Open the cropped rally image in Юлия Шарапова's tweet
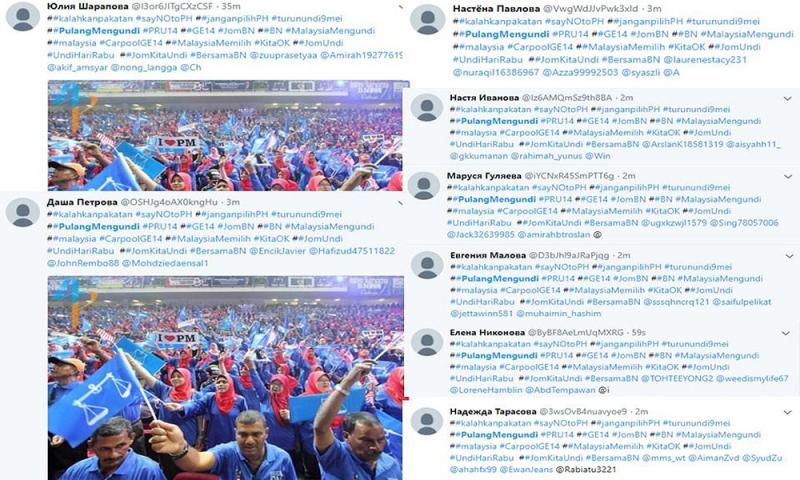Screen dimensions: 800x480 [228, 135]
